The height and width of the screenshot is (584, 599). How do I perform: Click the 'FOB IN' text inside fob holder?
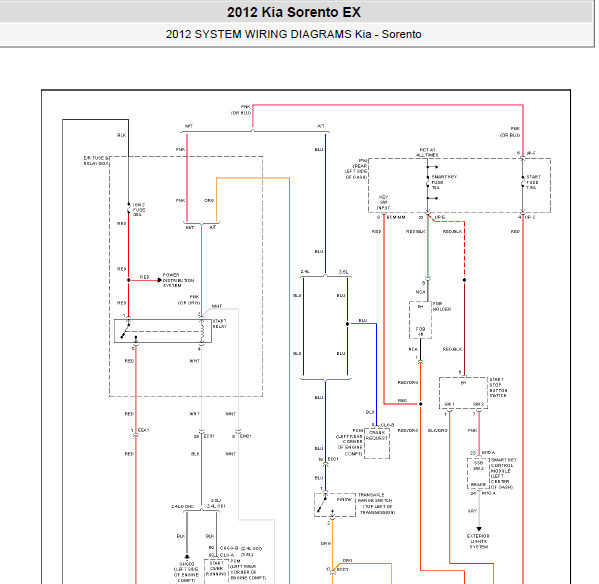point(420,331)
